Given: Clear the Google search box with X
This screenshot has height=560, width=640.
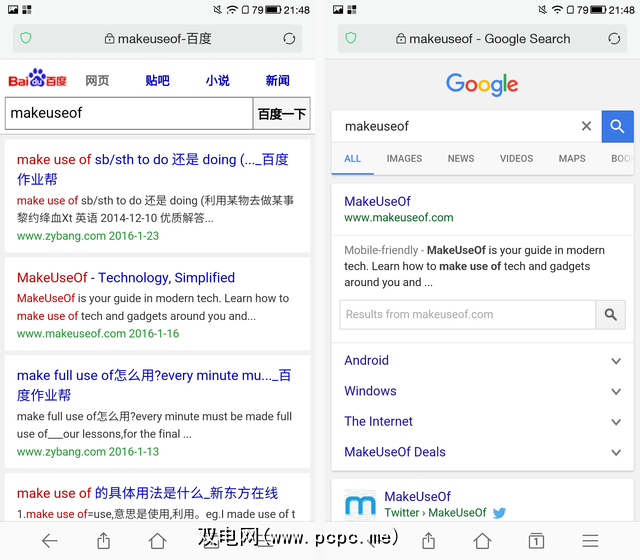Looking at the screenshot, I should (586, 126).
